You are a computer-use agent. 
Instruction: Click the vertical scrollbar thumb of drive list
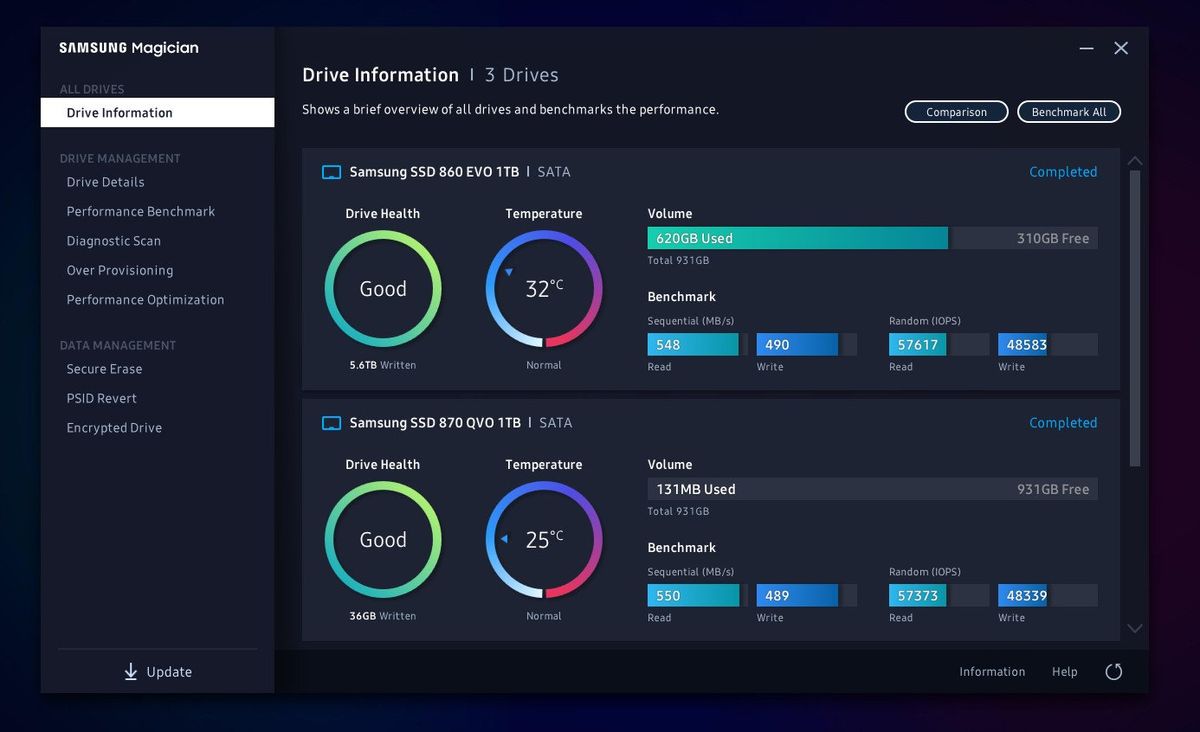tap(1134, 318)
